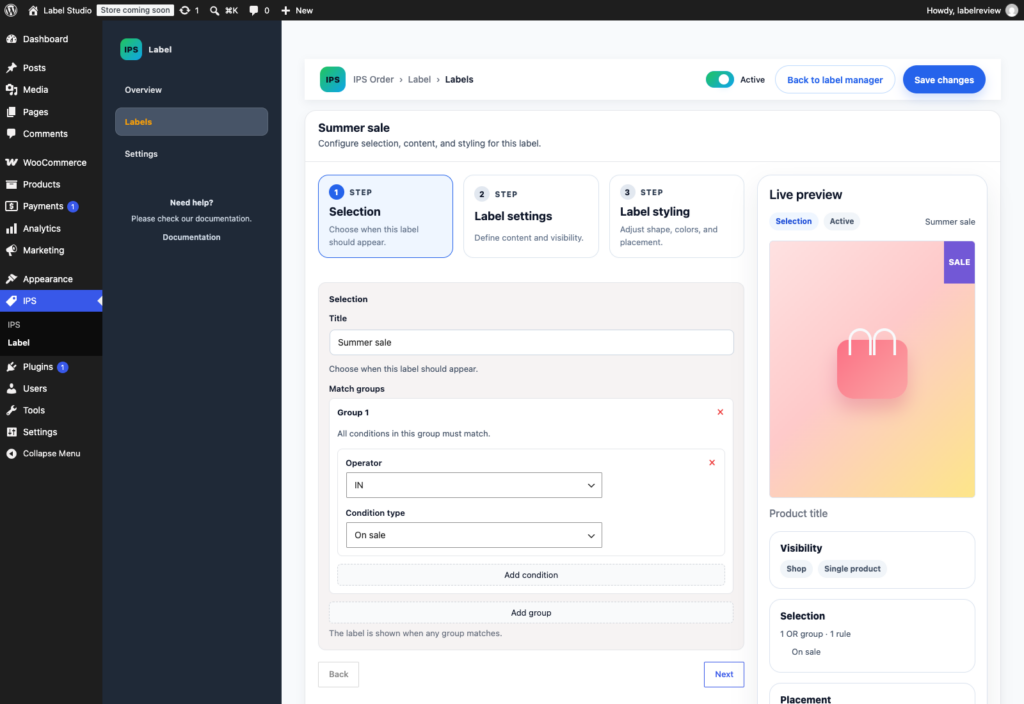
Task: Click the Title input field
Action: click(531, 342)
